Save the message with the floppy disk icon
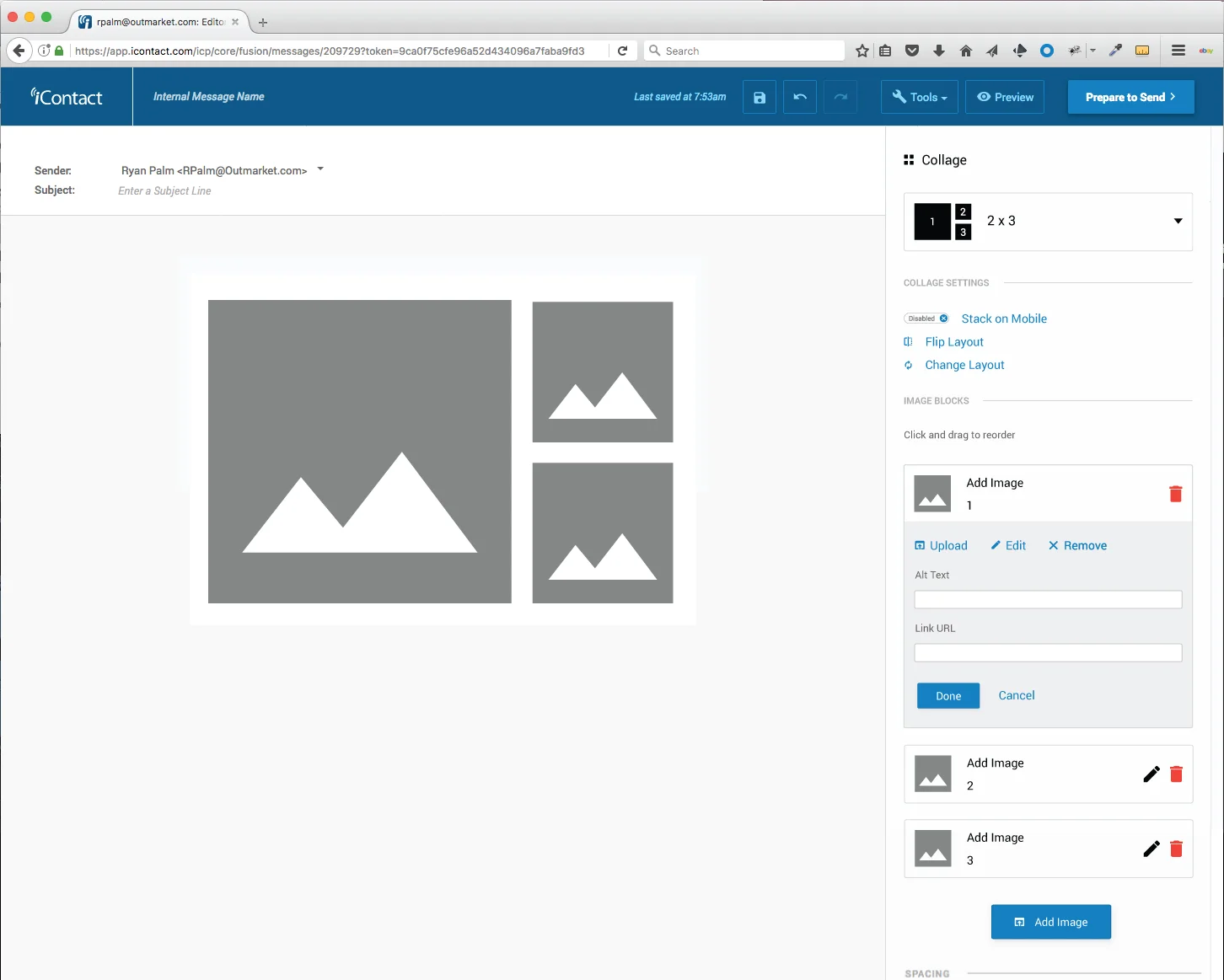This screenshot has width=1224, height=980. pyautogui.click(x=760, y=97)
